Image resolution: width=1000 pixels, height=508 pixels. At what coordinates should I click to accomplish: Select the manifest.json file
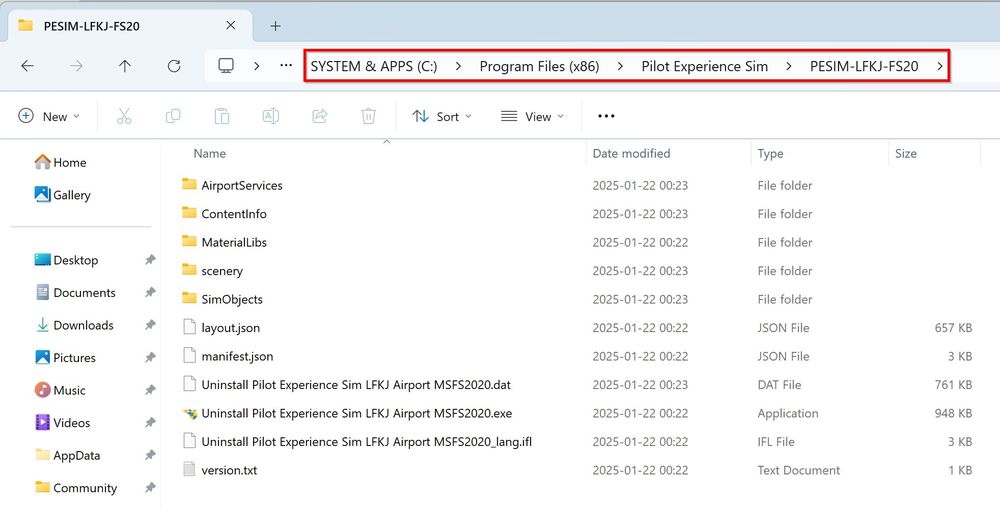[237, 356]
